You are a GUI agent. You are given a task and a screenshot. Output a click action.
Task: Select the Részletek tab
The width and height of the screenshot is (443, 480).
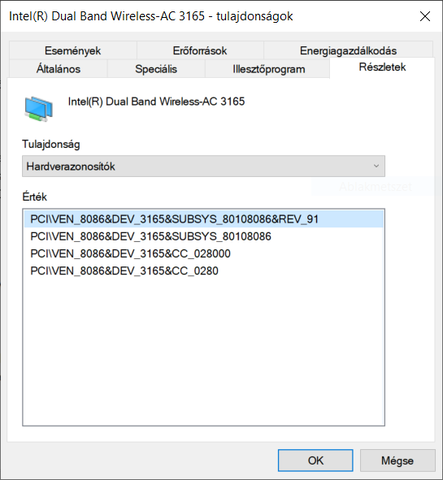(x=382, y=67)
